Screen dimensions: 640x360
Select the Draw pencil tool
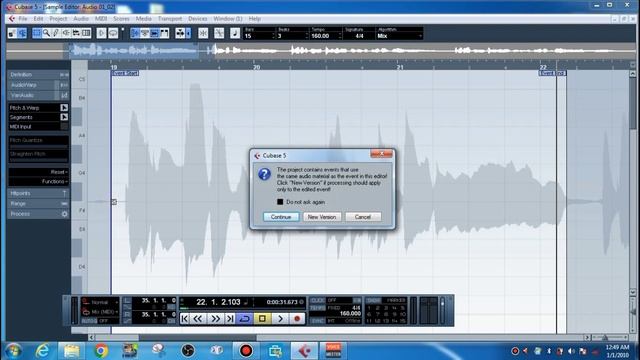coord(56,33)
